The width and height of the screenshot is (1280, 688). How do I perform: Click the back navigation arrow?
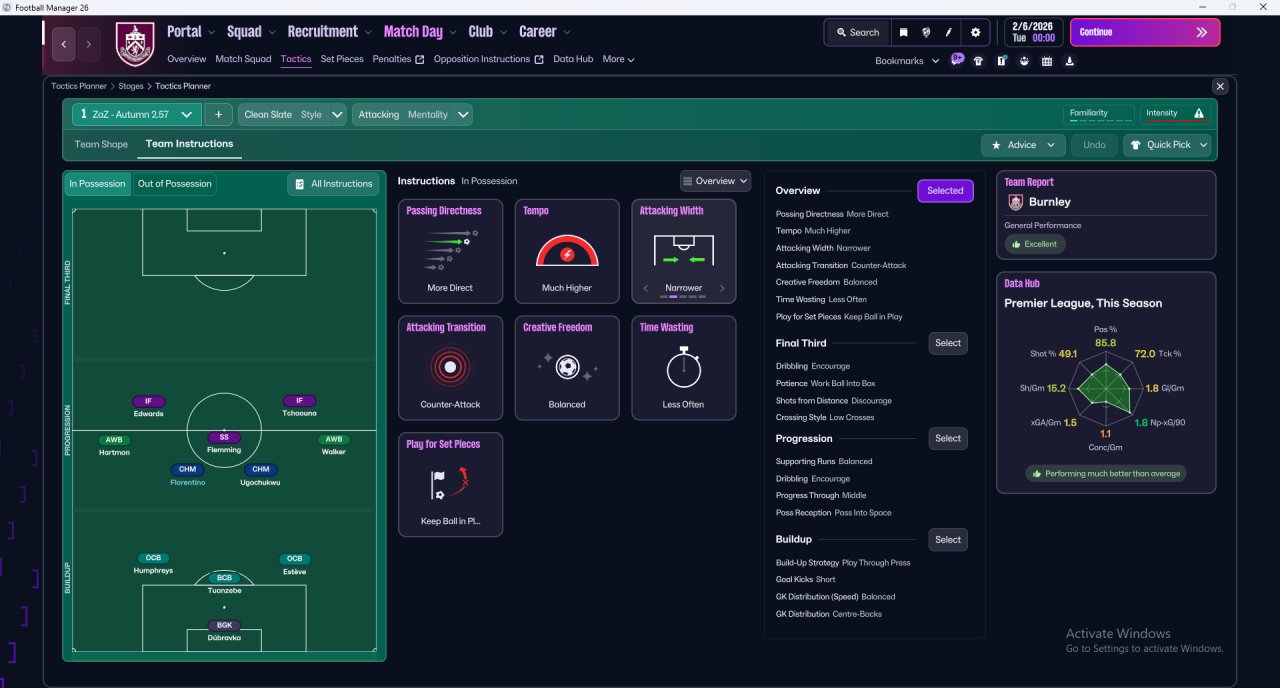pyautogui.click(x=64, y=44)
